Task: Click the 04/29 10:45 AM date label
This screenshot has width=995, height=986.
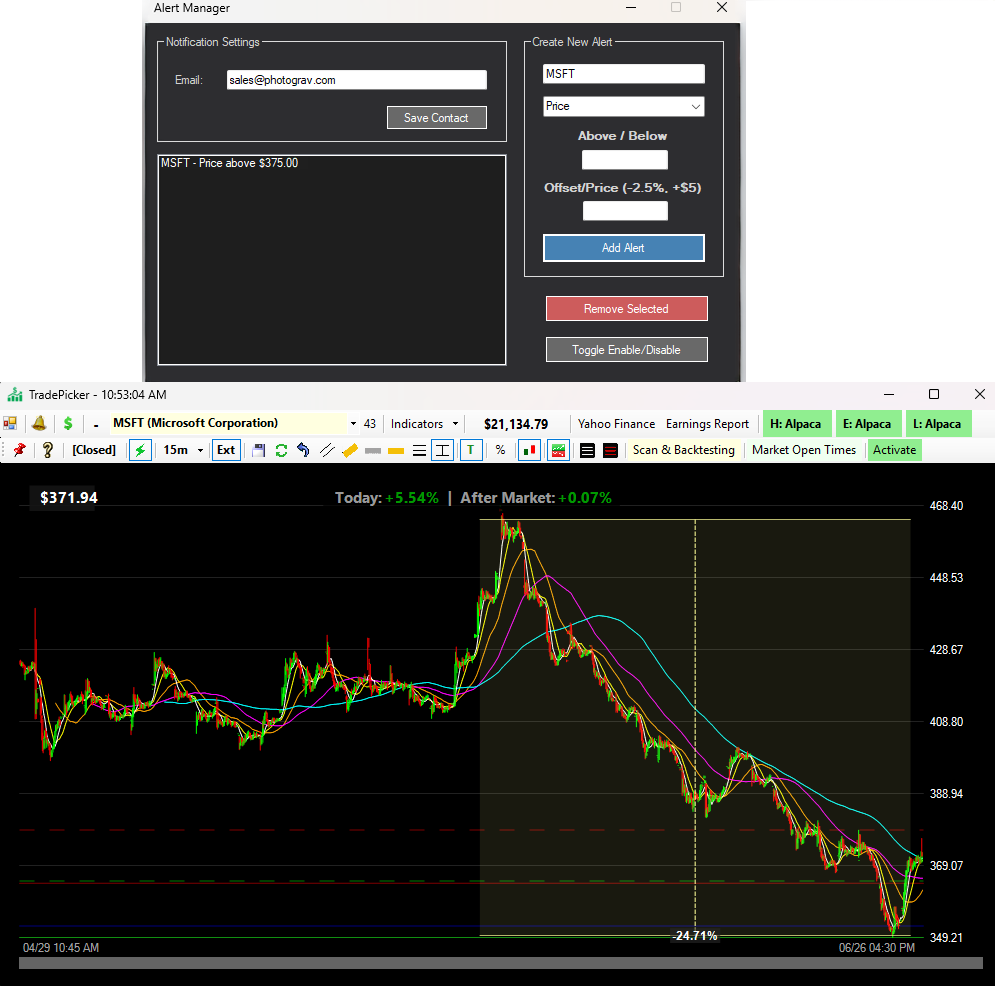Action: [x=61, y=948]
